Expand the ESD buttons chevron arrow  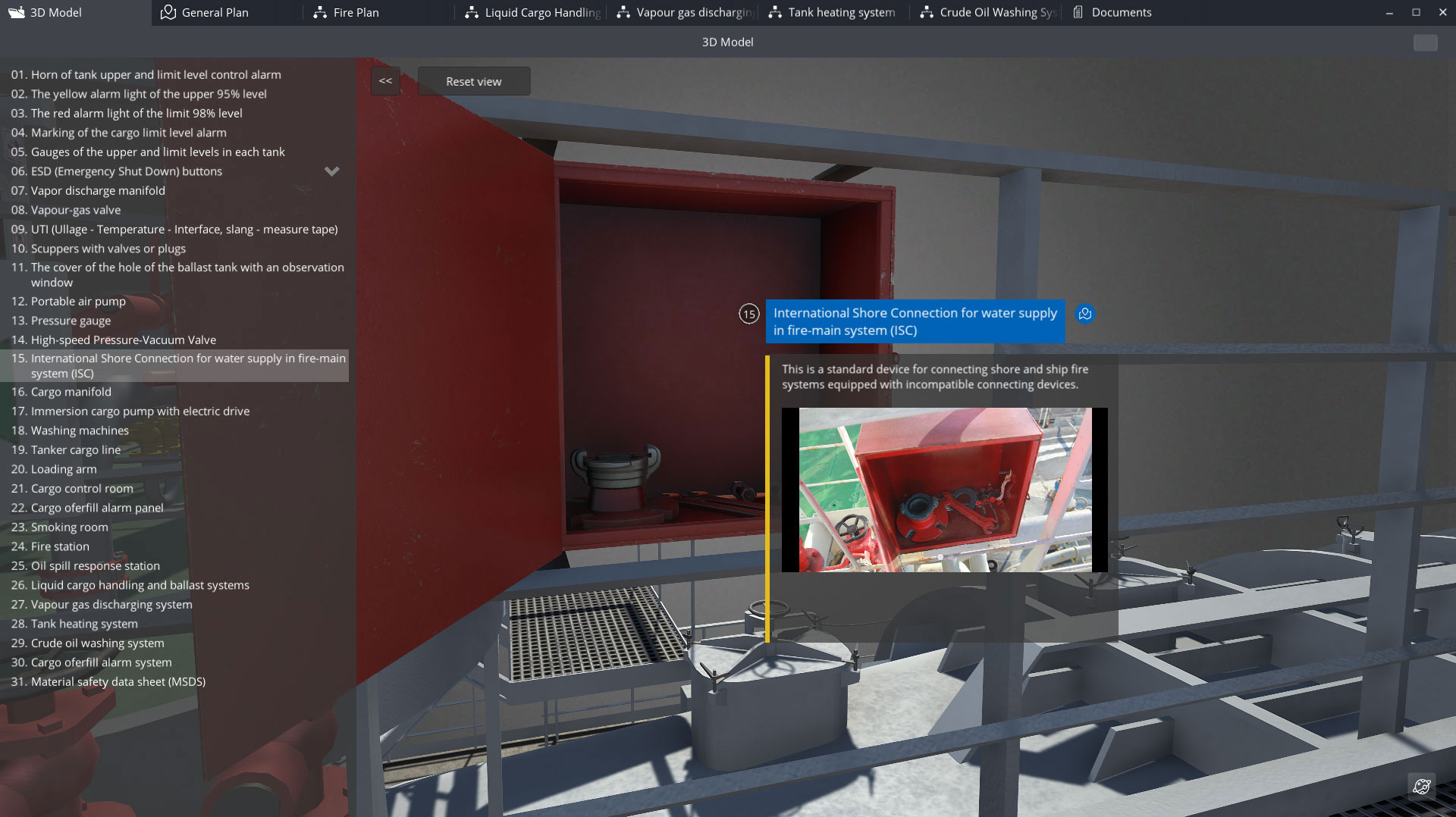[x=331, y=171]
